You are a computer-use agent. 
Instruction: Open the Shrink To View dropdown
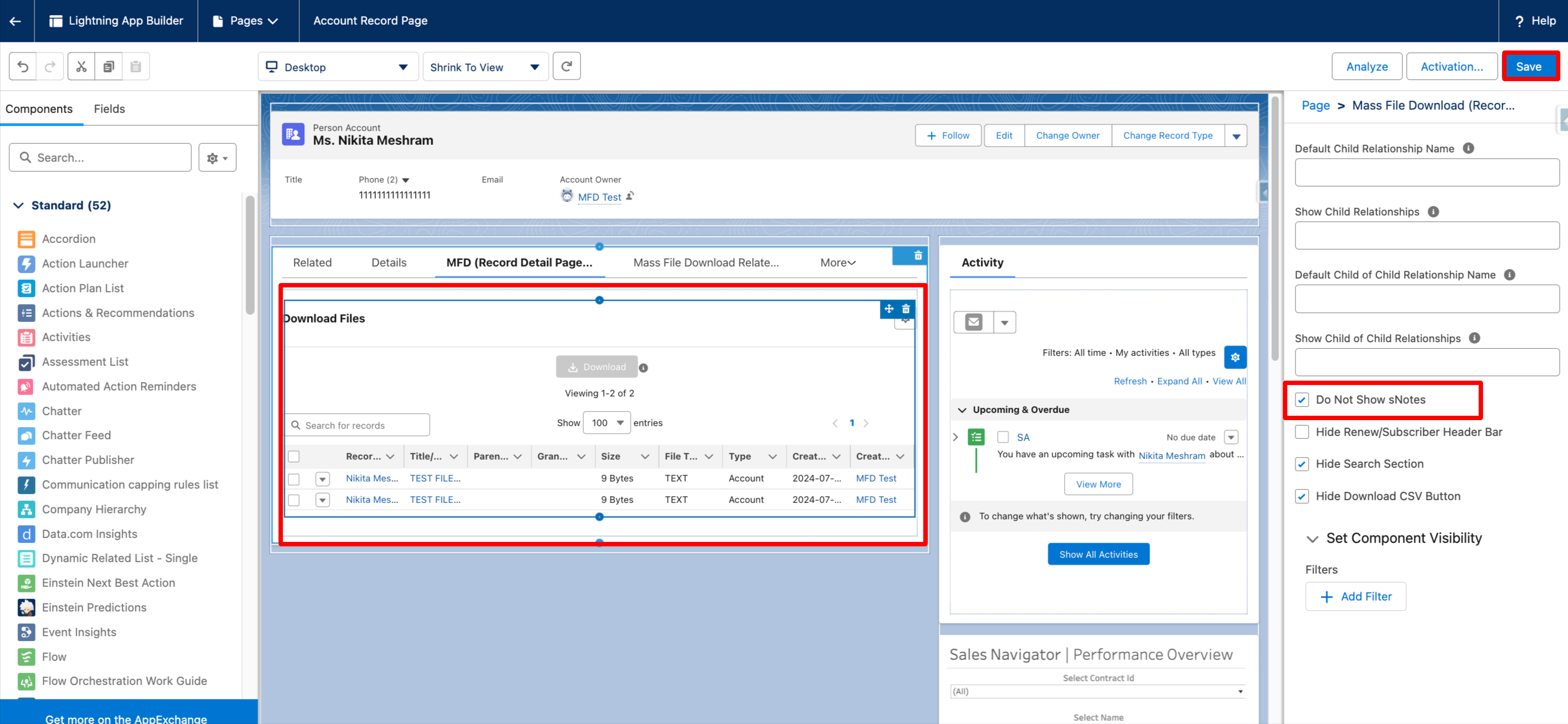click(x=485, y=67)
